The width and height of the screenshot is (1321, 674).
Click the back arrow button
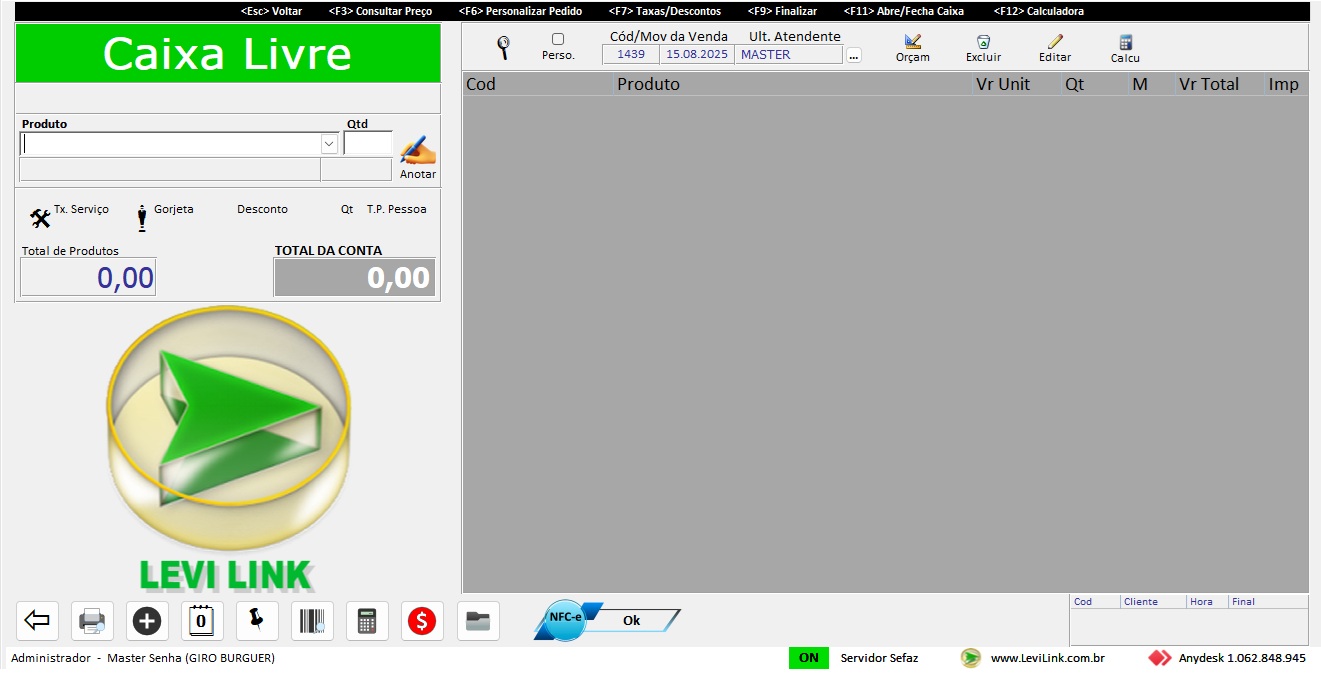[x=37, y=621]
